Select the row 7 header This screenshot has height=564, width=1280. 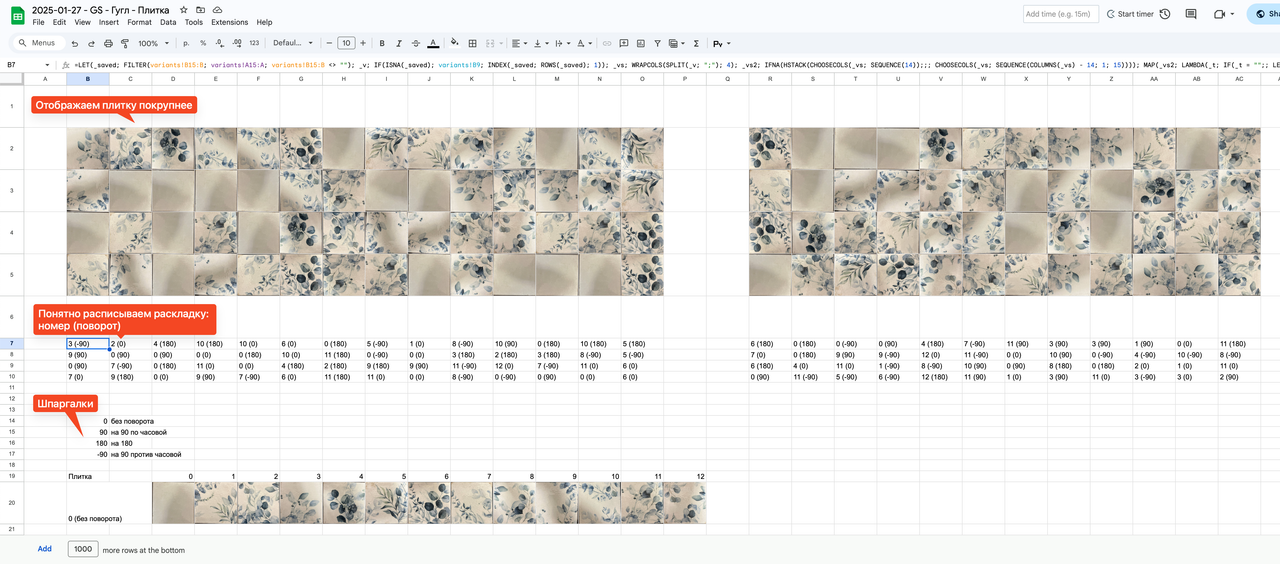tap(11, 343)
